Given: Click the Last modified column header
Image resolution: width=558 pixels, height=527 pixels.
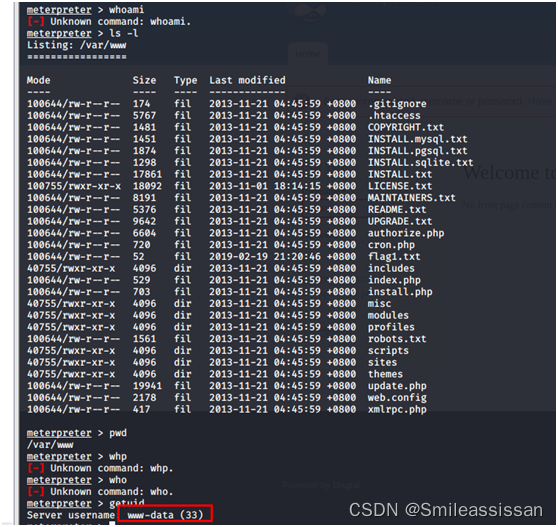Looking at the screenshot, I should (x=247, y=80).
